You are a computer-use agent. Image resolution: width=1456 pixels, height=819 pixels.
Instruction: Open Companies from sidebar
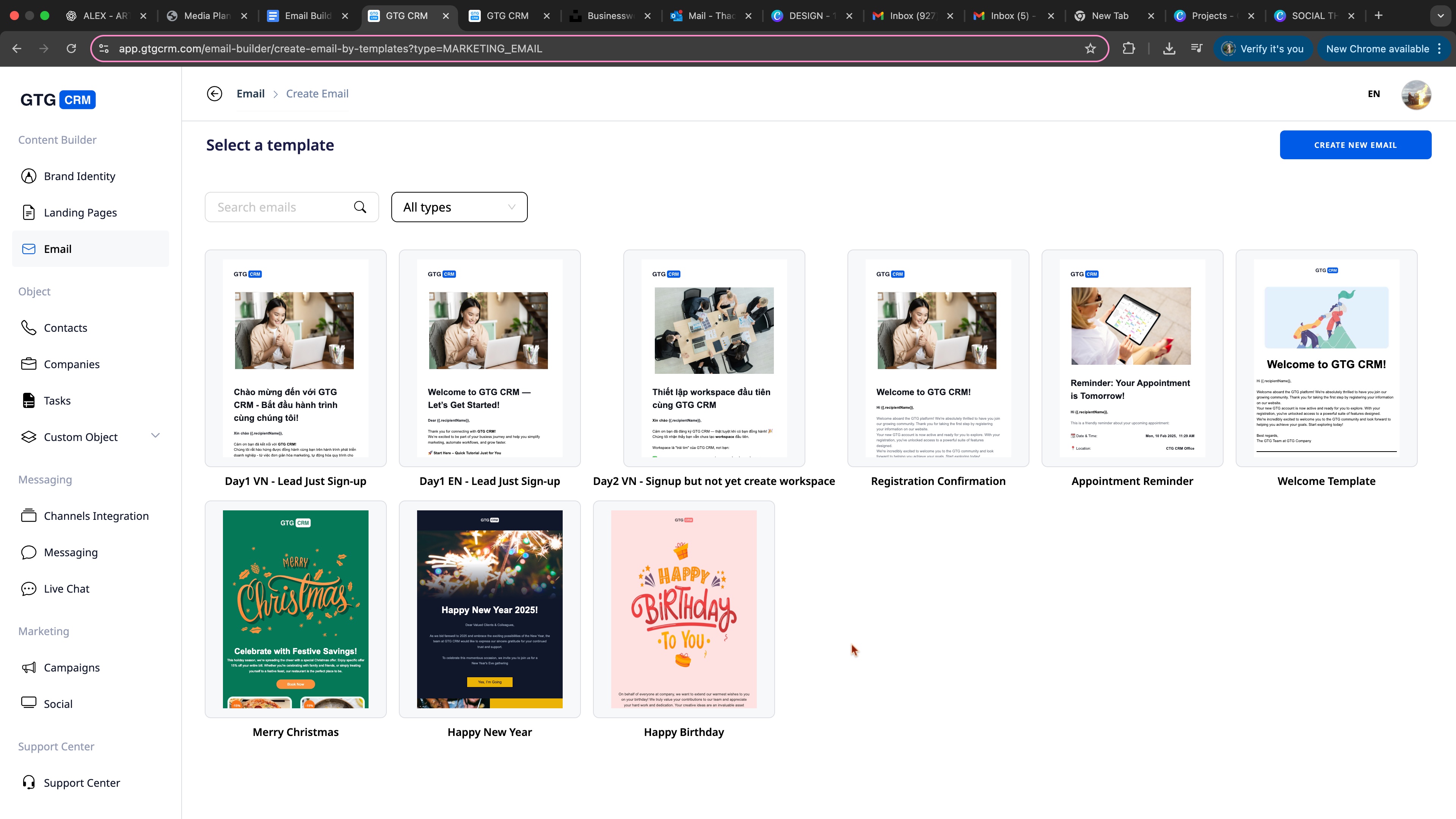click(x=72, y=364)
